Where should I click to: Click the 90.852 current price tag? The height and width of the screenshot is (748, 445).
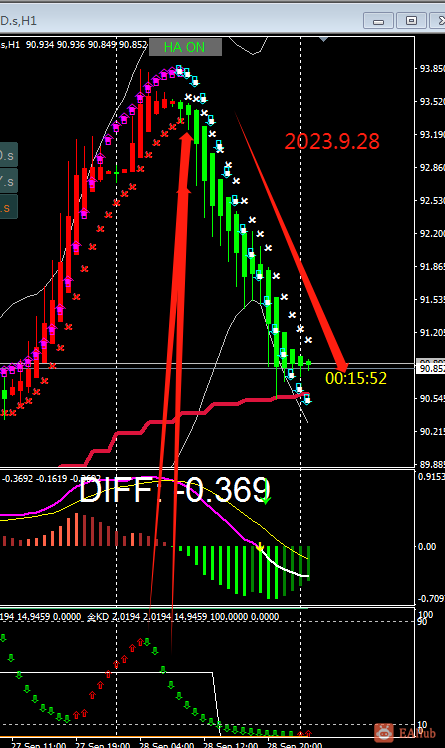click(431, 368)
